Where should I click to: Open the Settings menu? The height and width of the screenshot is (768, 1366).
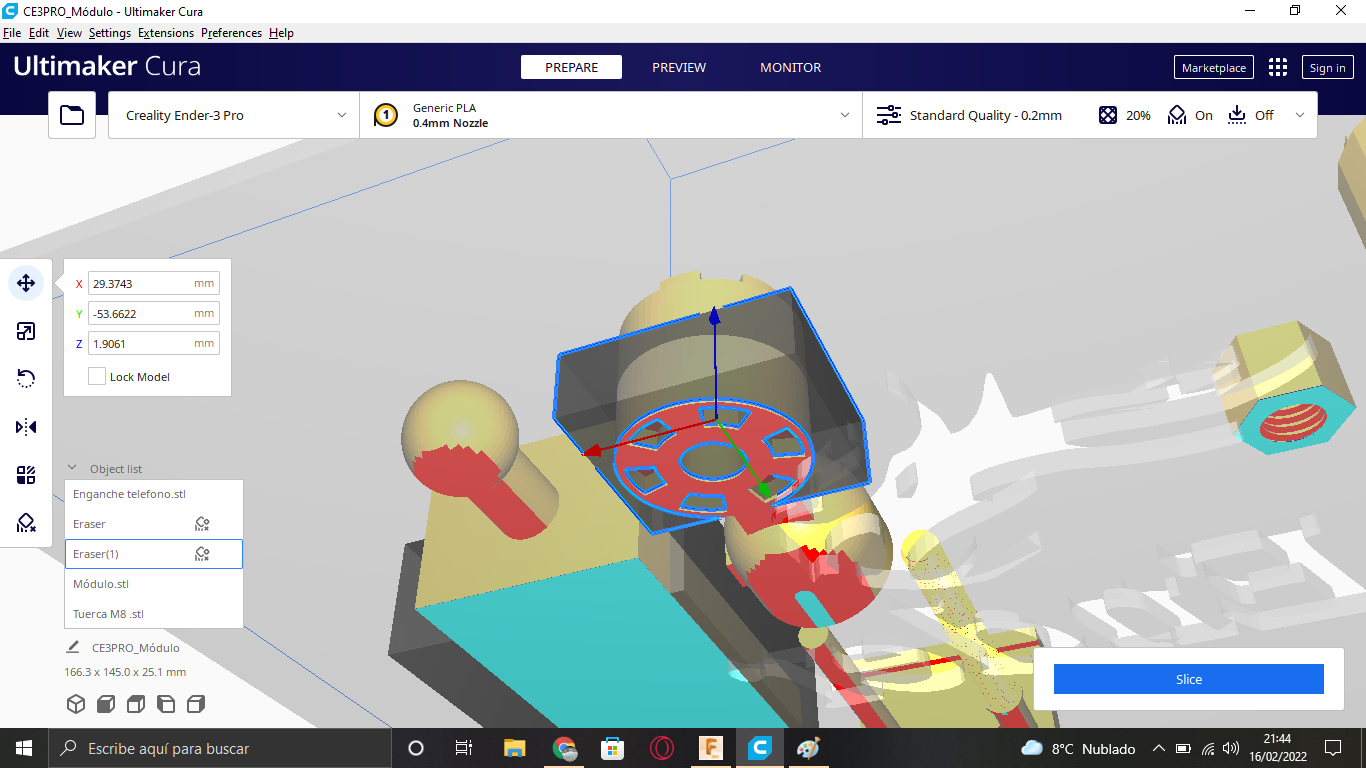[110, 33]
